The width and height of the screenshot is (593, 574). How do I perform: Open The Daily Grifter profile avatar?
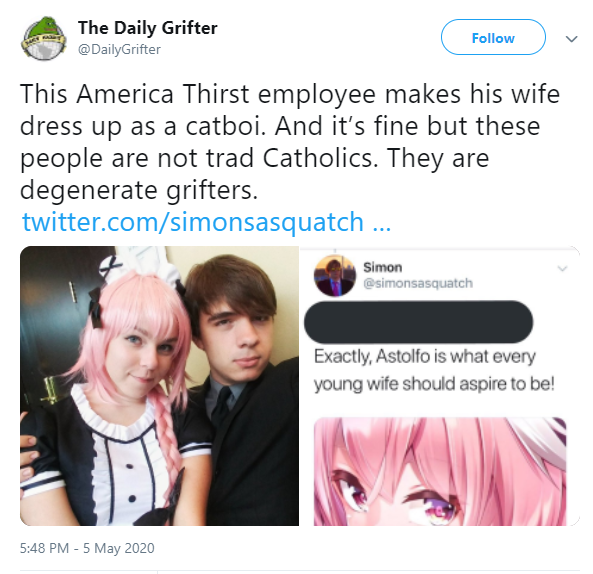coord(43,38)
